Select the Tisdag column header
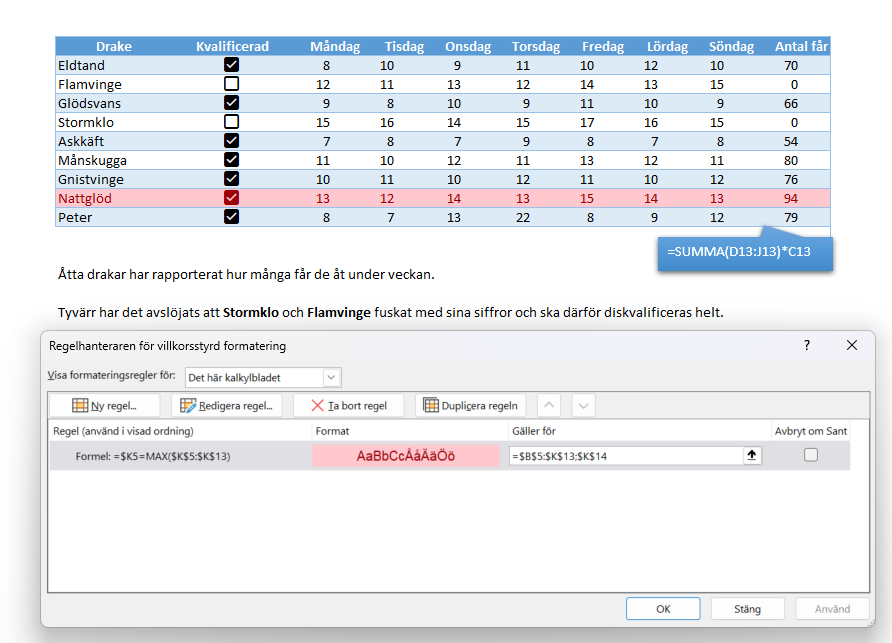This screenshot has height=643, width=892. (404, 47)
